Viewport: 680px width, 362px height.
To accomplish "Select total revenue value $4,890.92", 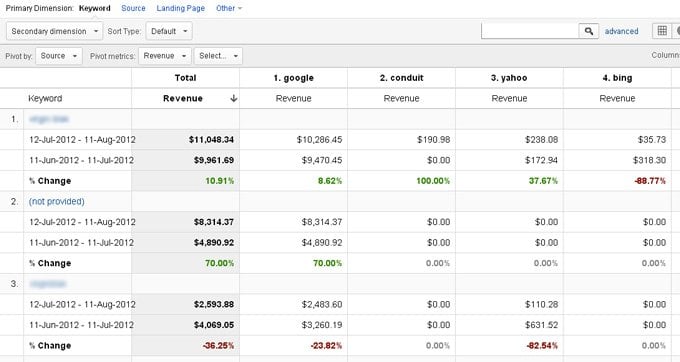I will click(x=214, y=243).
